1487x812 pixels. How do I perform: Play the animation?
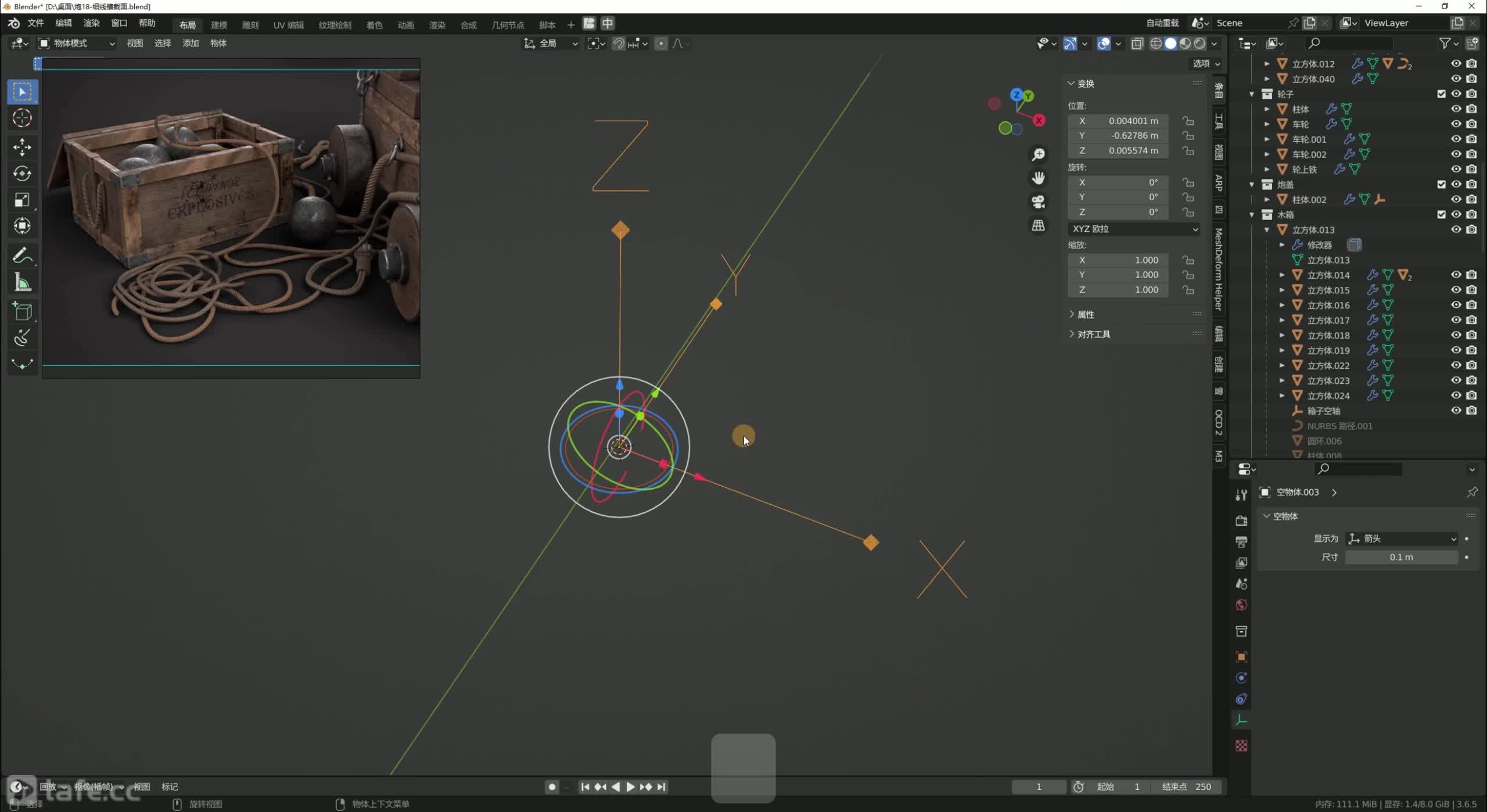pos(630,787)
